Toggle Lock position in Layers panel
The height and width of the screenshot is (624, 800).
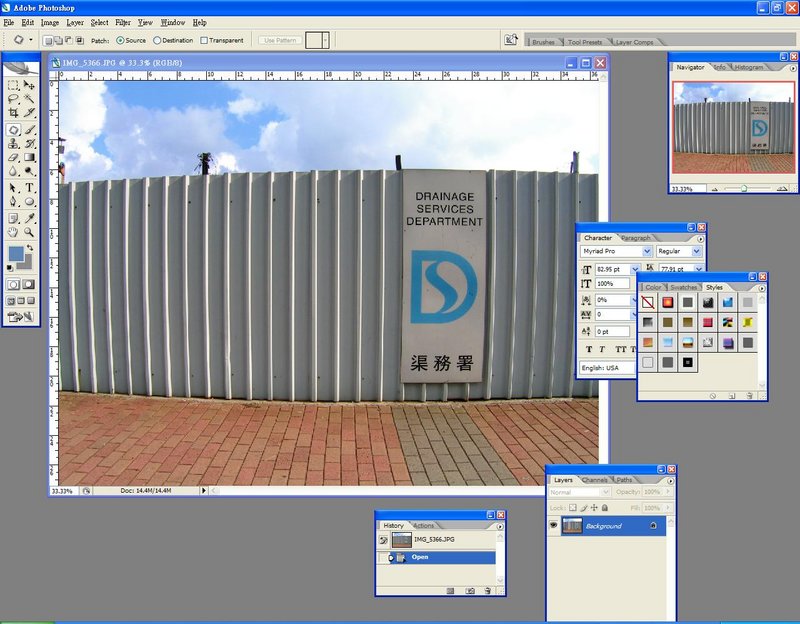tap(594, 508)
